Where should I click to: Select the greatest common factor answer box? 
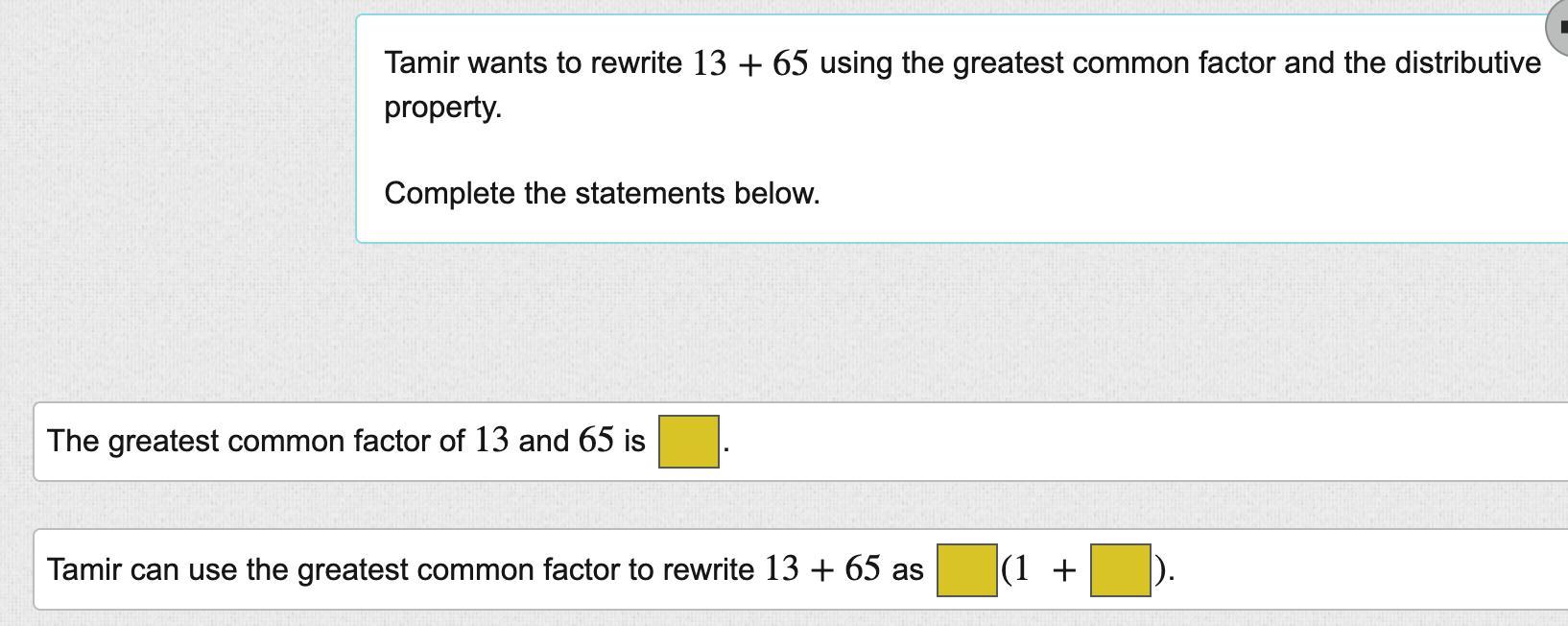[688, 442]
